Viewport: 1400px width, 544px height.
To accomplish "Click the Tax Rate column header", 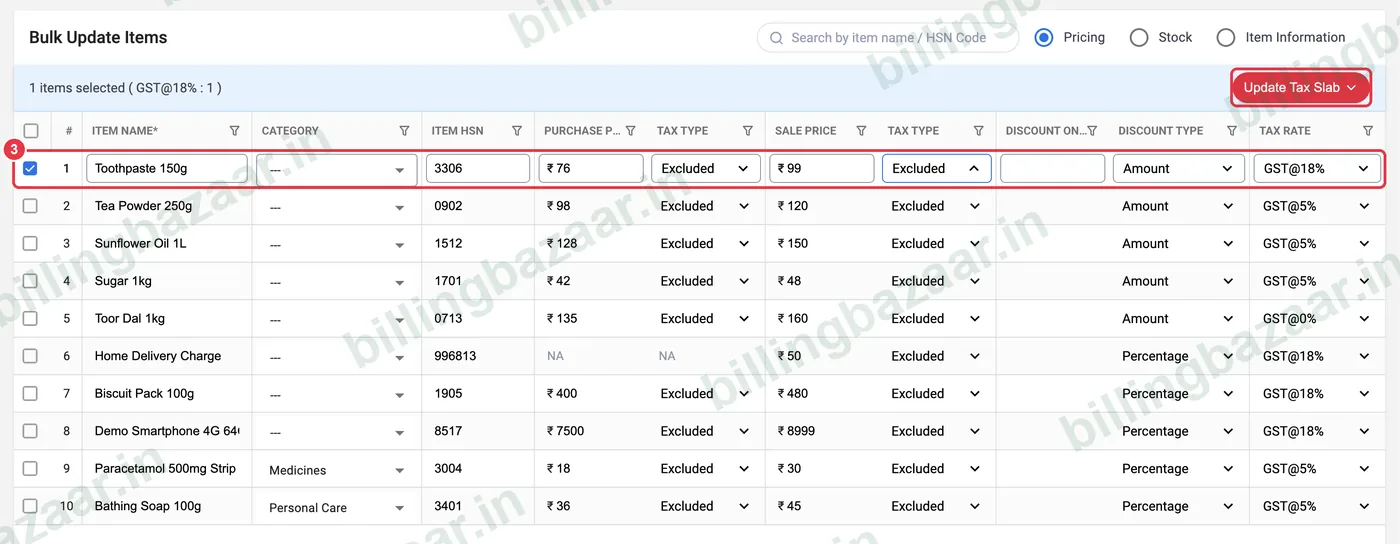I will (x=1285, y=131).
